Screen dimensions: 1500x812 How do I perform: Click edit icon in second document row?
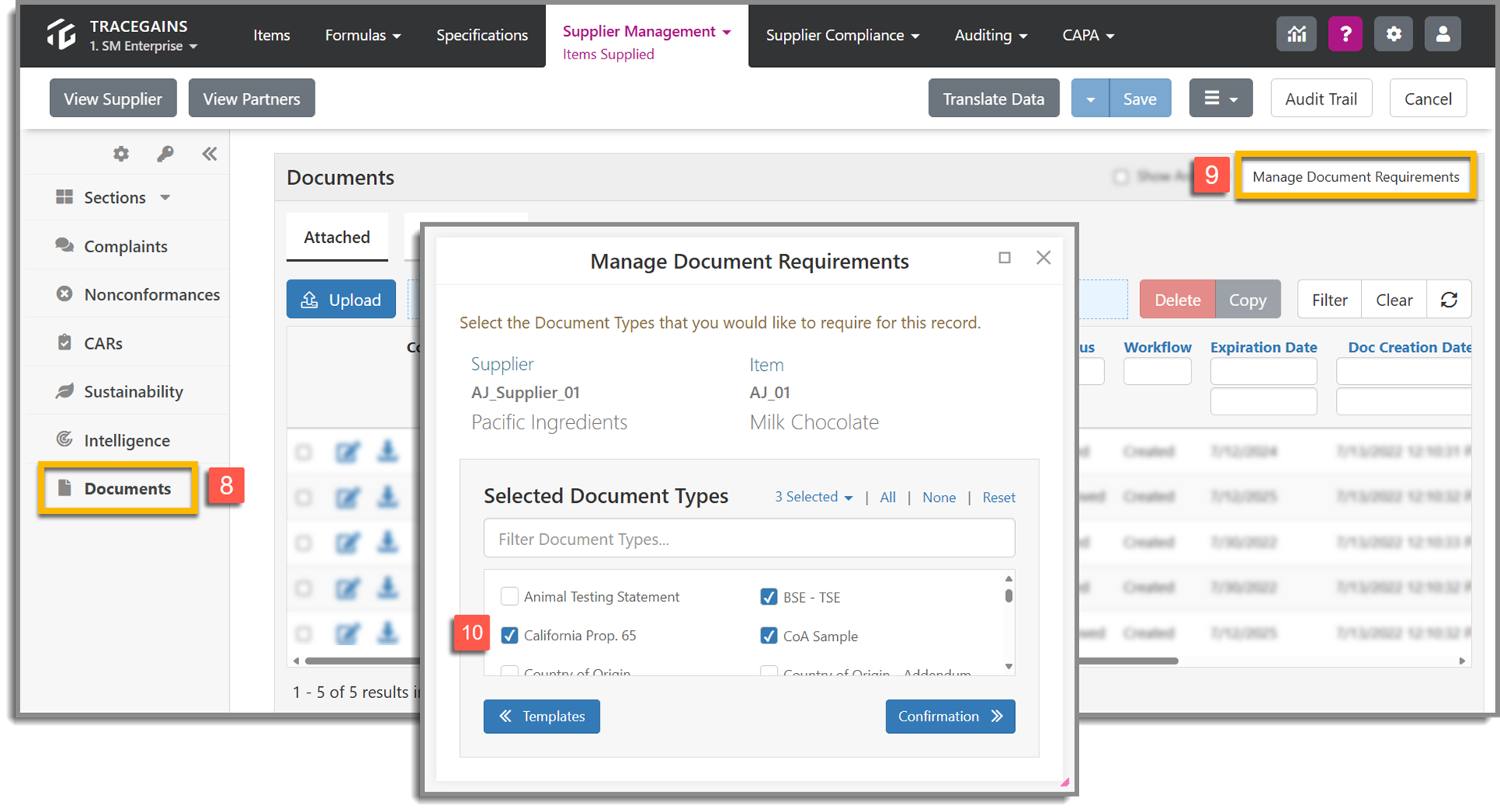coord(347,497)
